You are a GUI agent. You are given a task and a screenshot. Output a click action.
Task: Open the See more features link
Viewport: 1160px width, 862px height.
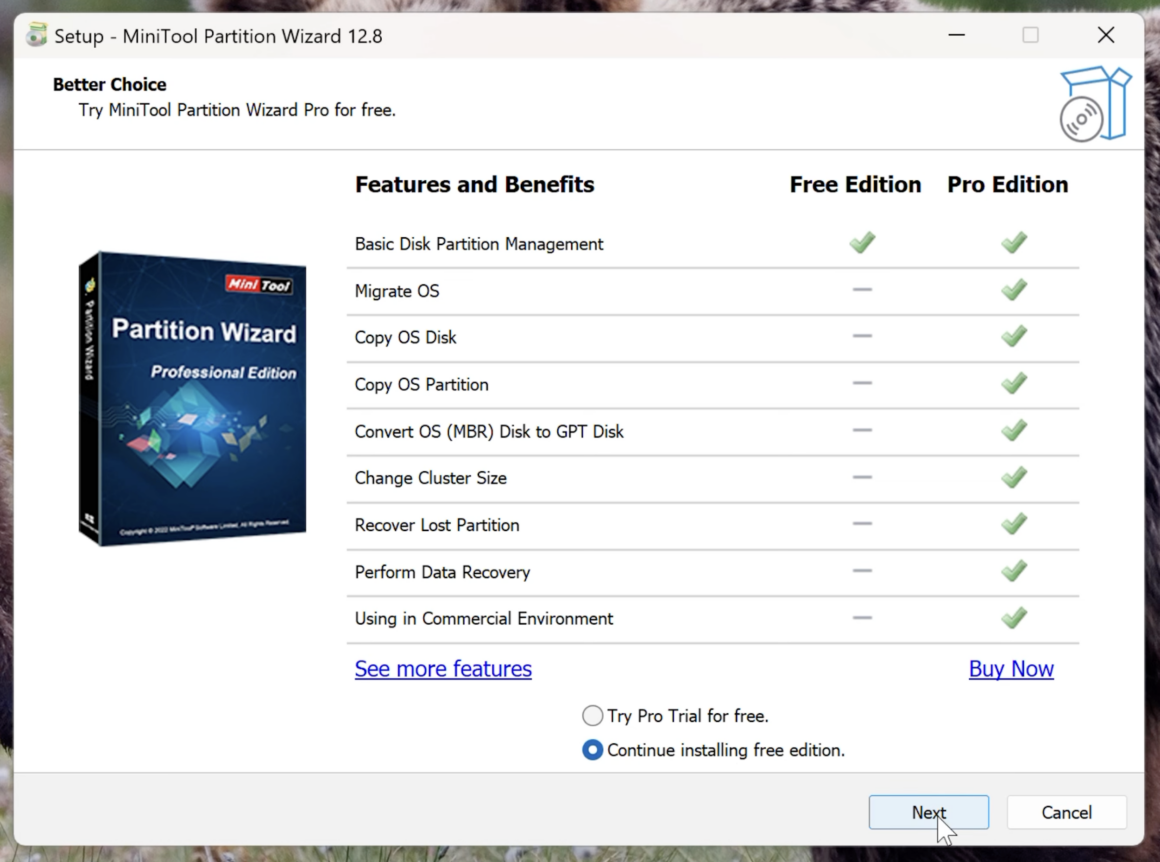click(443, 669)
